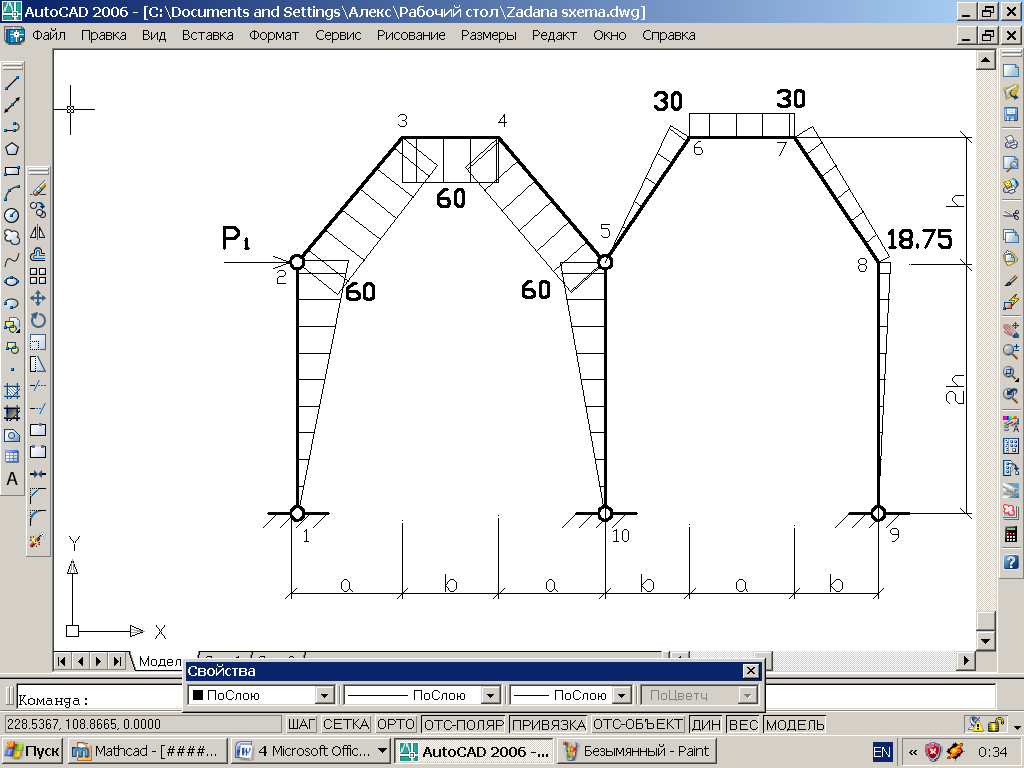The image size is (1024, 768).
Task: Open the Формат menu
Action: (274, 35)
